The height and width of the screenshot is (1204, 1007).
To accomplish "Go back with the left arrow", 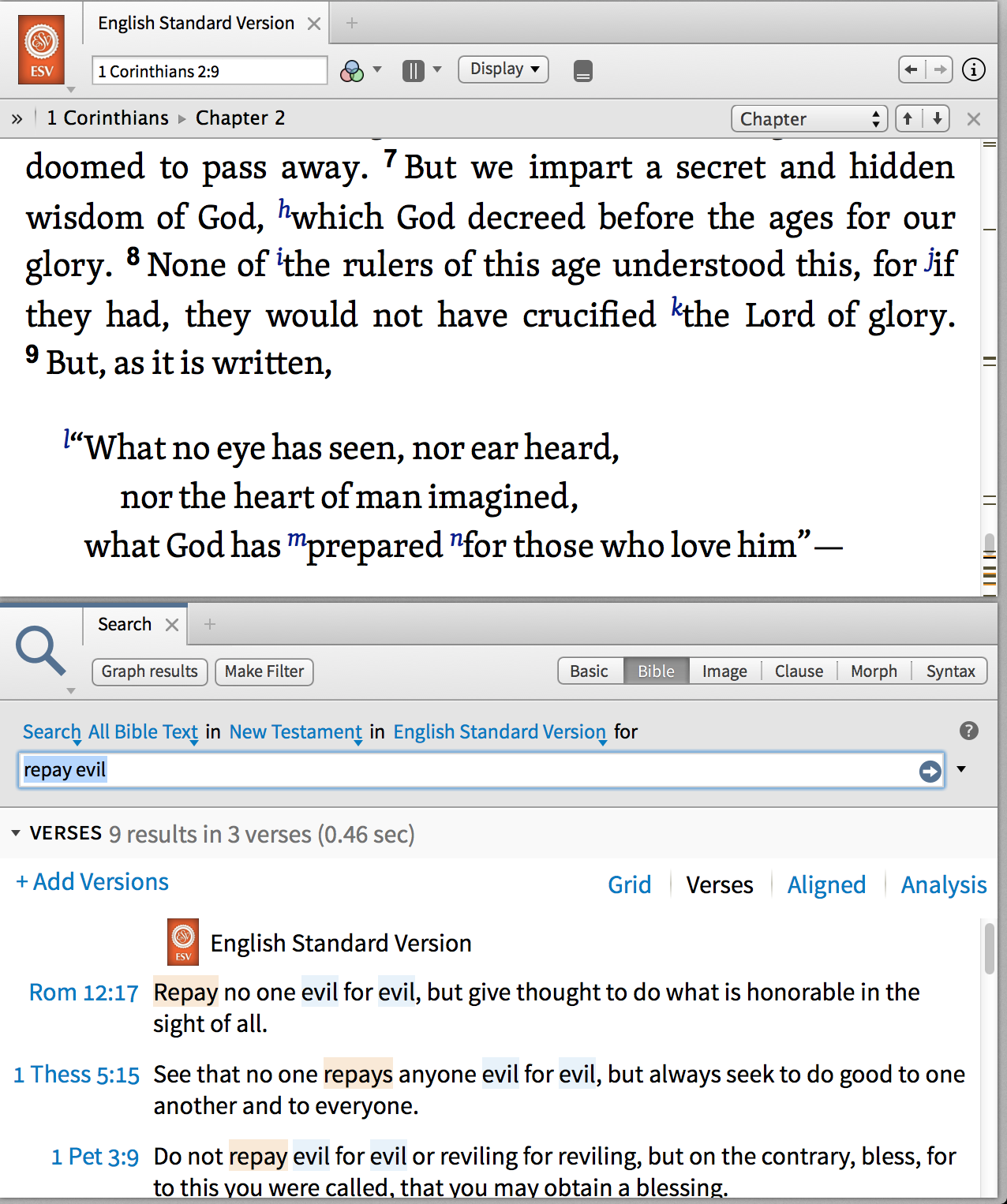I will pos(912,69).
